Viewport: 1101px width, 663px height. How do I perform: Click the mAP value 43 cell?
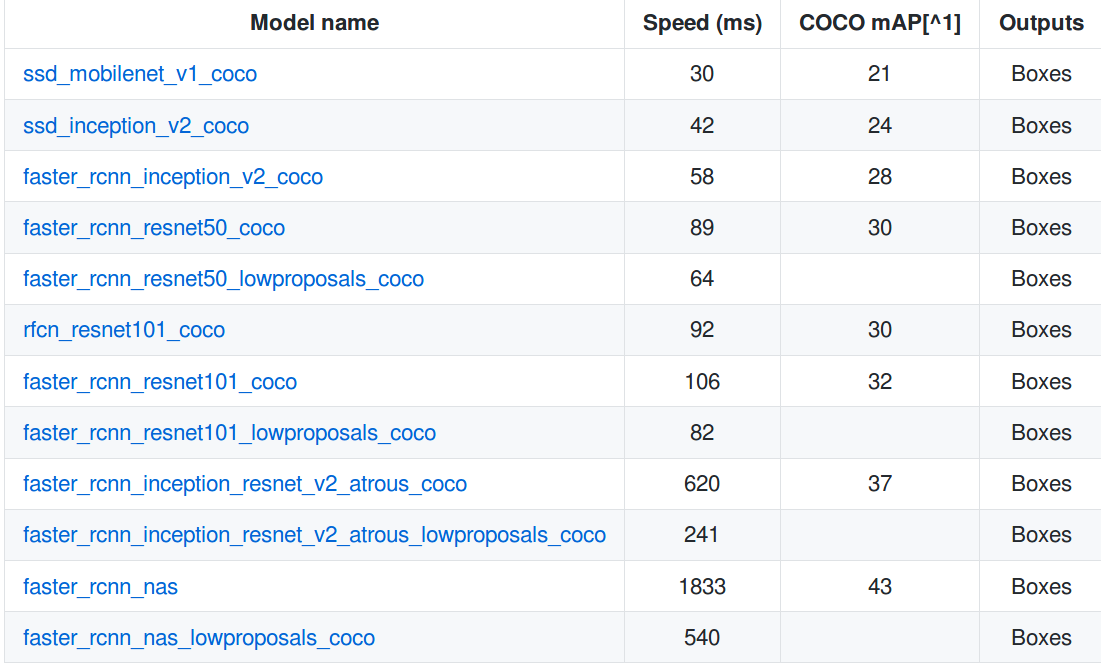880,587
